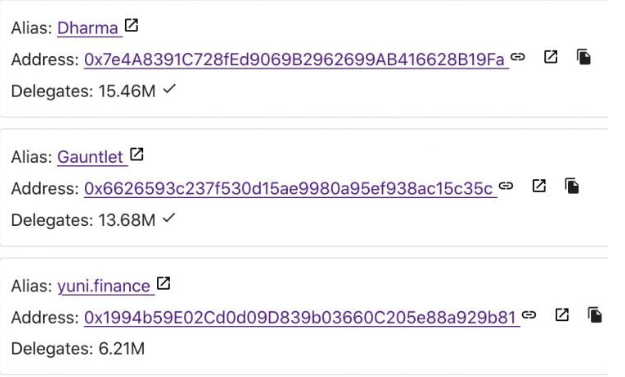The height and width of the screenshot is (377, 625).
Task: Open the yuni.finance alias link
Action: (x=104, y=286)
